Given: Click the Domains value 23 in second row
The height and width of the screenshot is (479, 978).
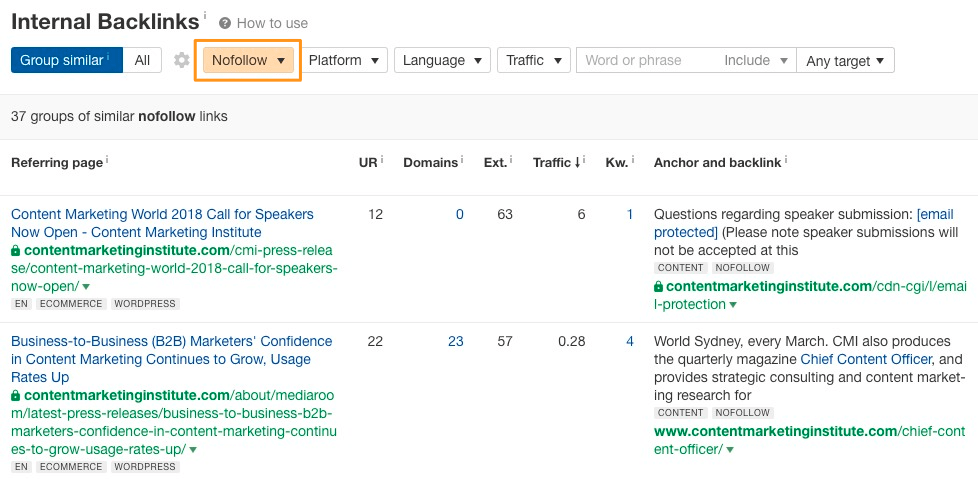Looking at the screenshot, I should click(456, 342).
